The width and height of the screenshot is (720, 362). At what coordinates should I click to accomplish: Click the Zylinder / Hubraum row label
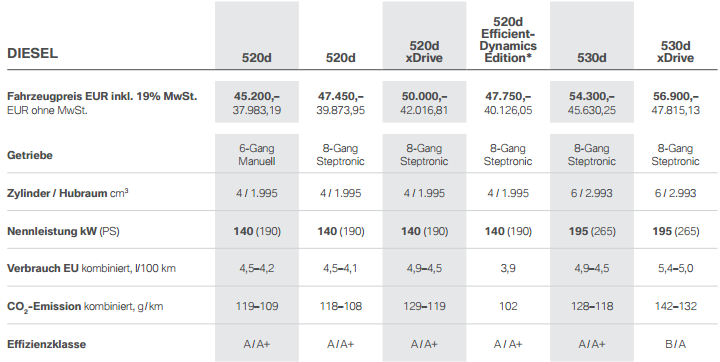(x=68, y=193)
